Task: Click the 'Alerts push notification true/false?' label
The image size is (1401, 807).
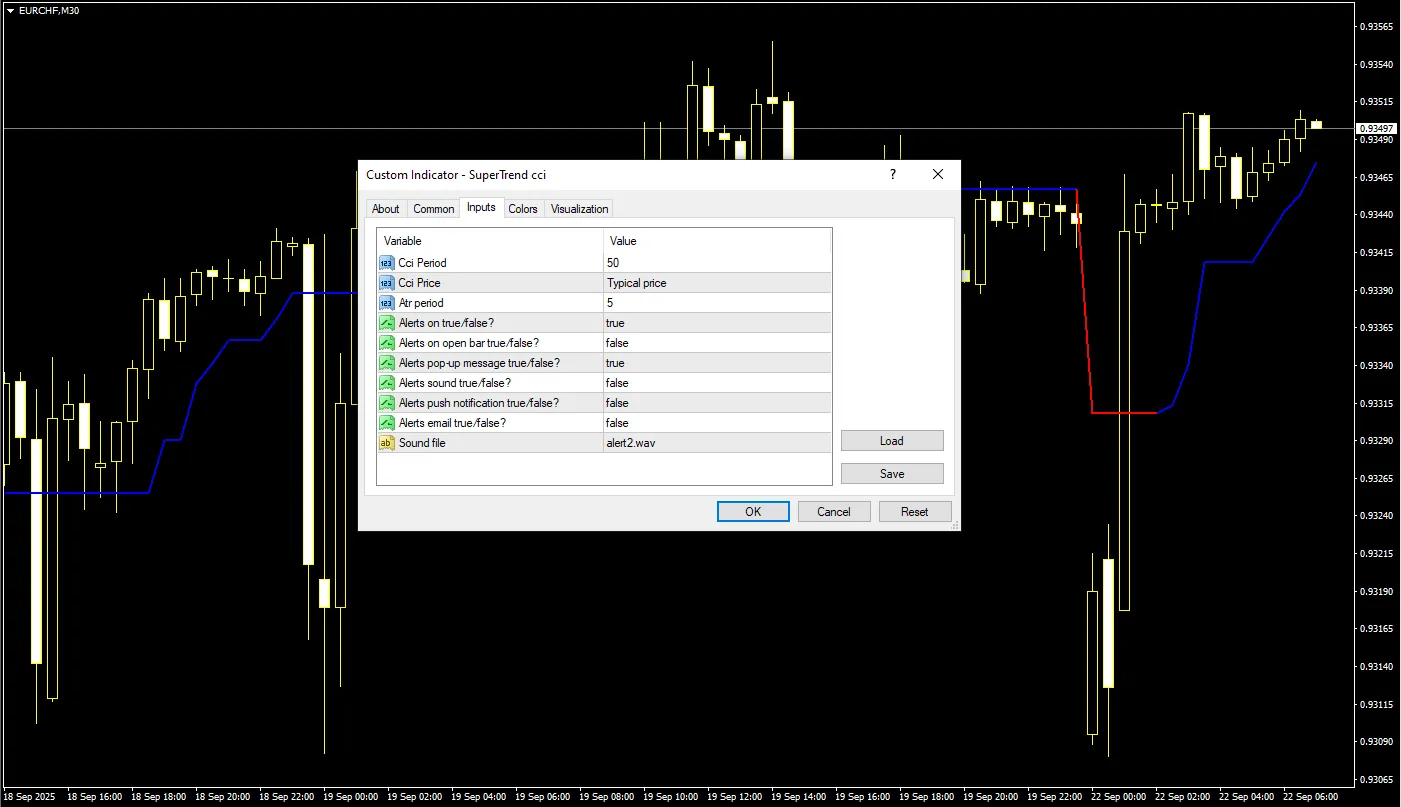Action: tap(479, 403)
